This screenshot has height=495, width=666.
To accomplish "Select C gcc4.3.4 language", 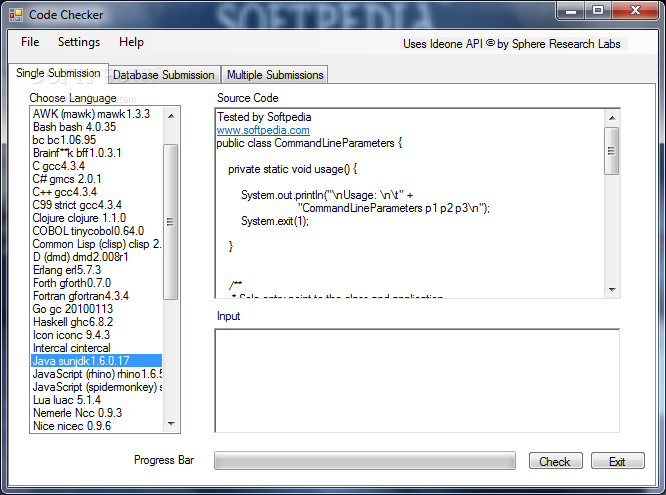I will (x=96, y=166).
